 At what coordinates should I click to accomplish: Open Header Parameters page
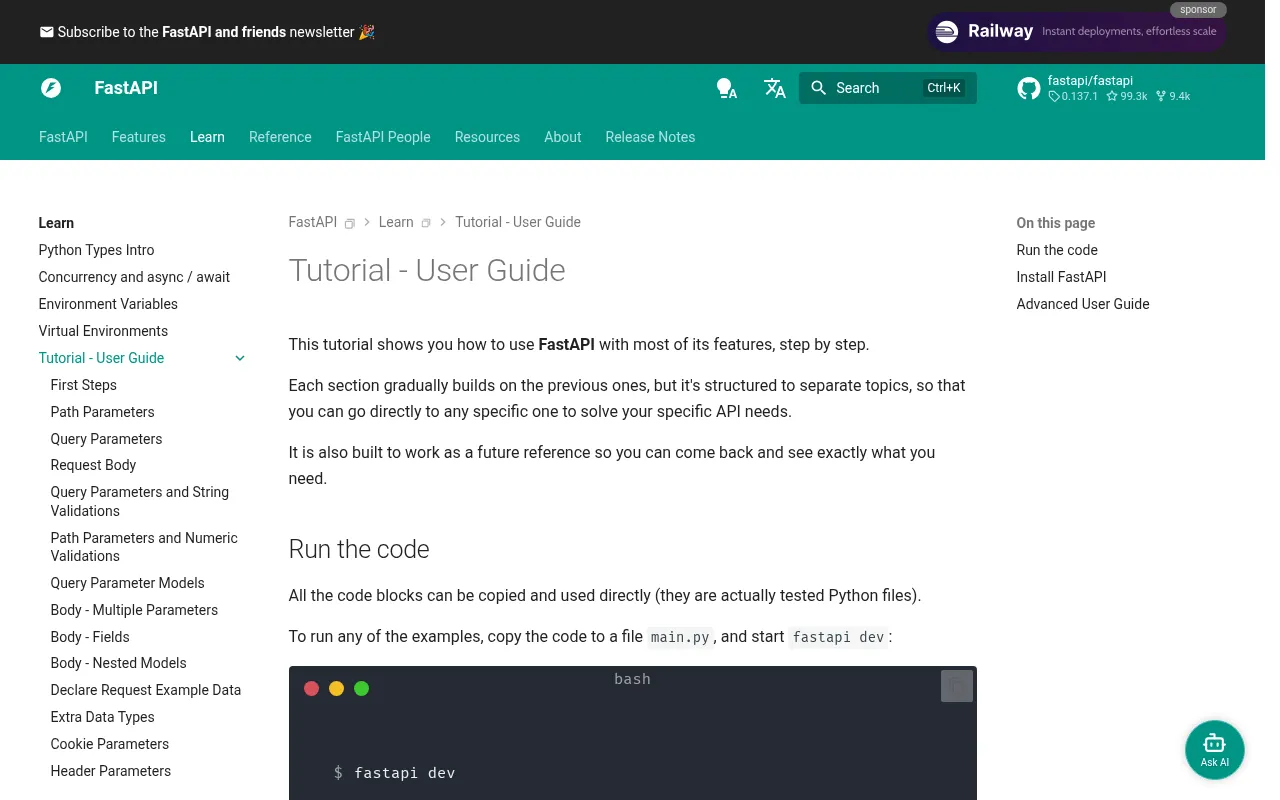tap(111, 771)
